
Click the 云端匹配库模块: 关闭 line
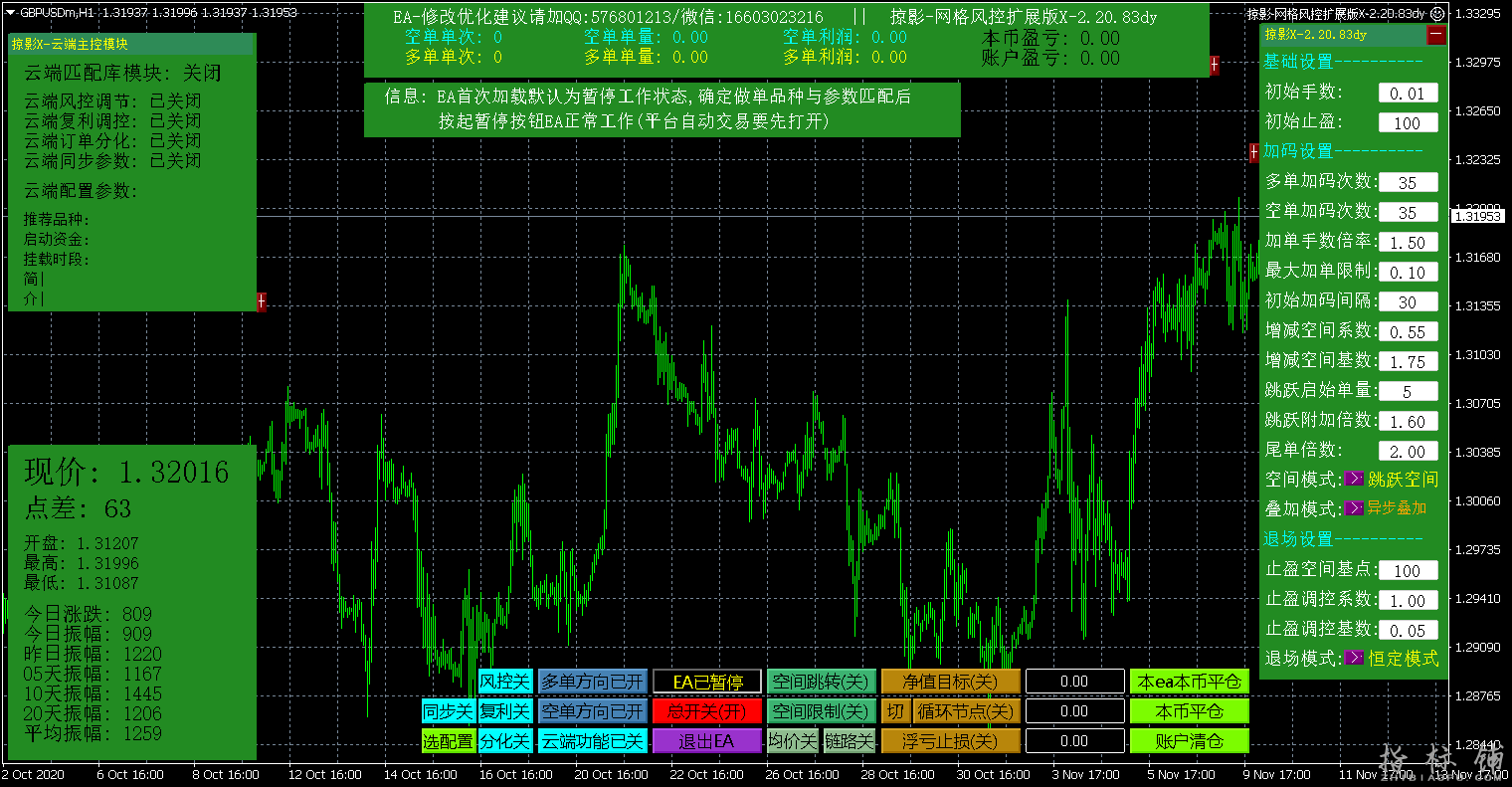123,74
